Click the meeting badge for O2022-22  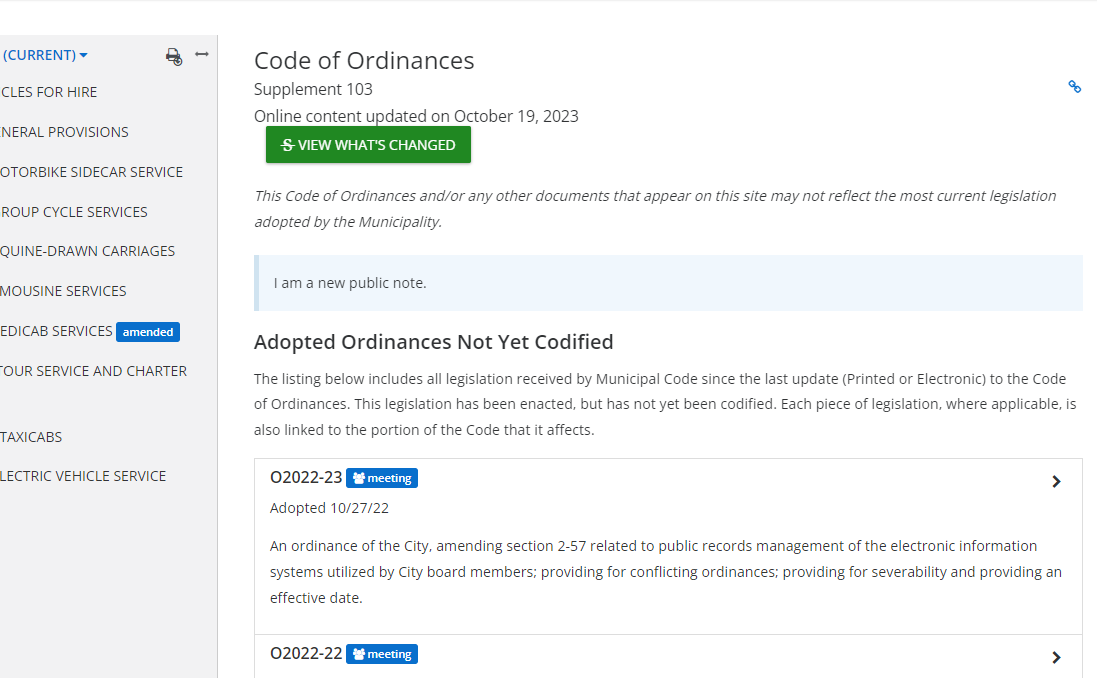coord(382,654)
